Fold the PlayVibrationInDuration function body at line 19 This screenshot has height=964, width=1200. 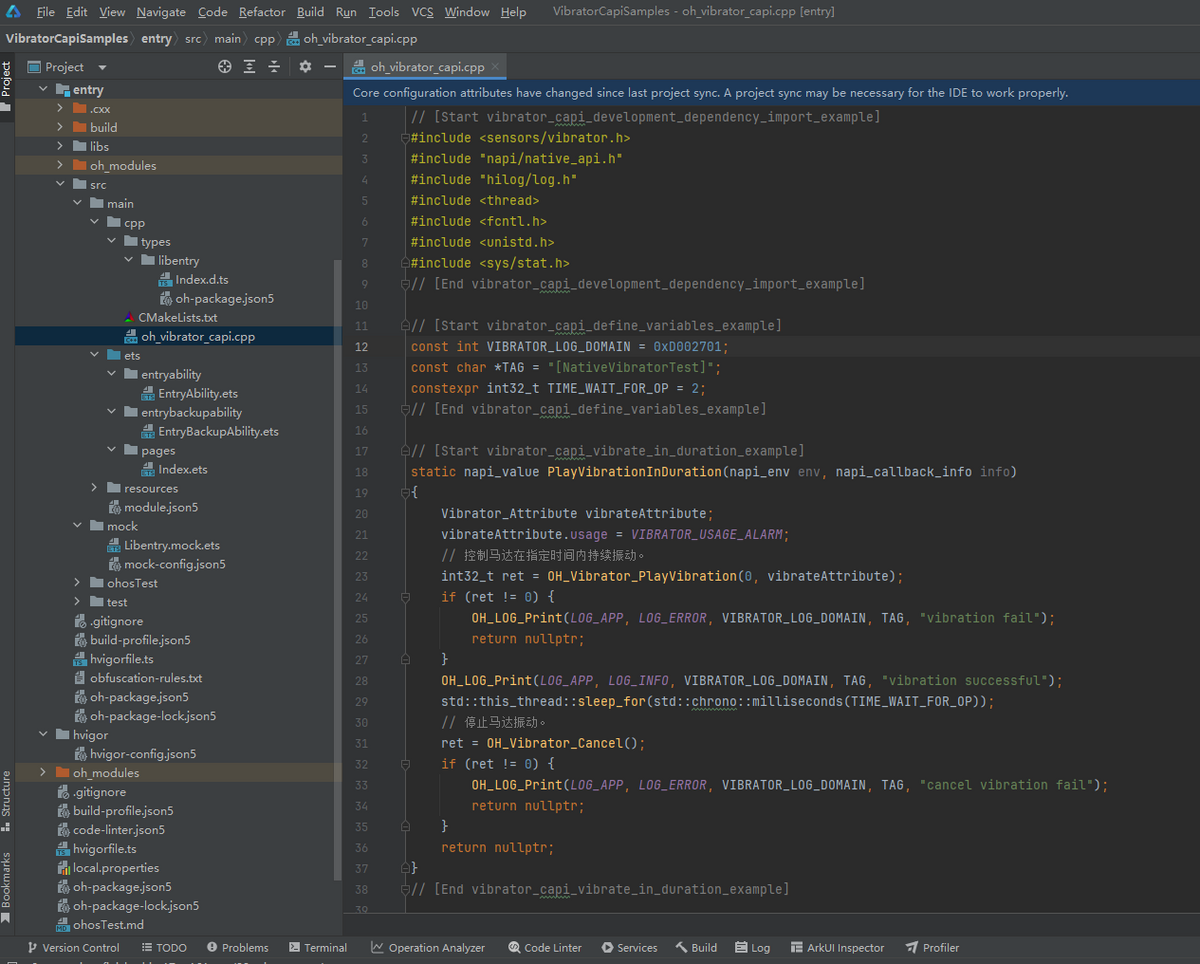pyautogui.click(x=405, y=493)
